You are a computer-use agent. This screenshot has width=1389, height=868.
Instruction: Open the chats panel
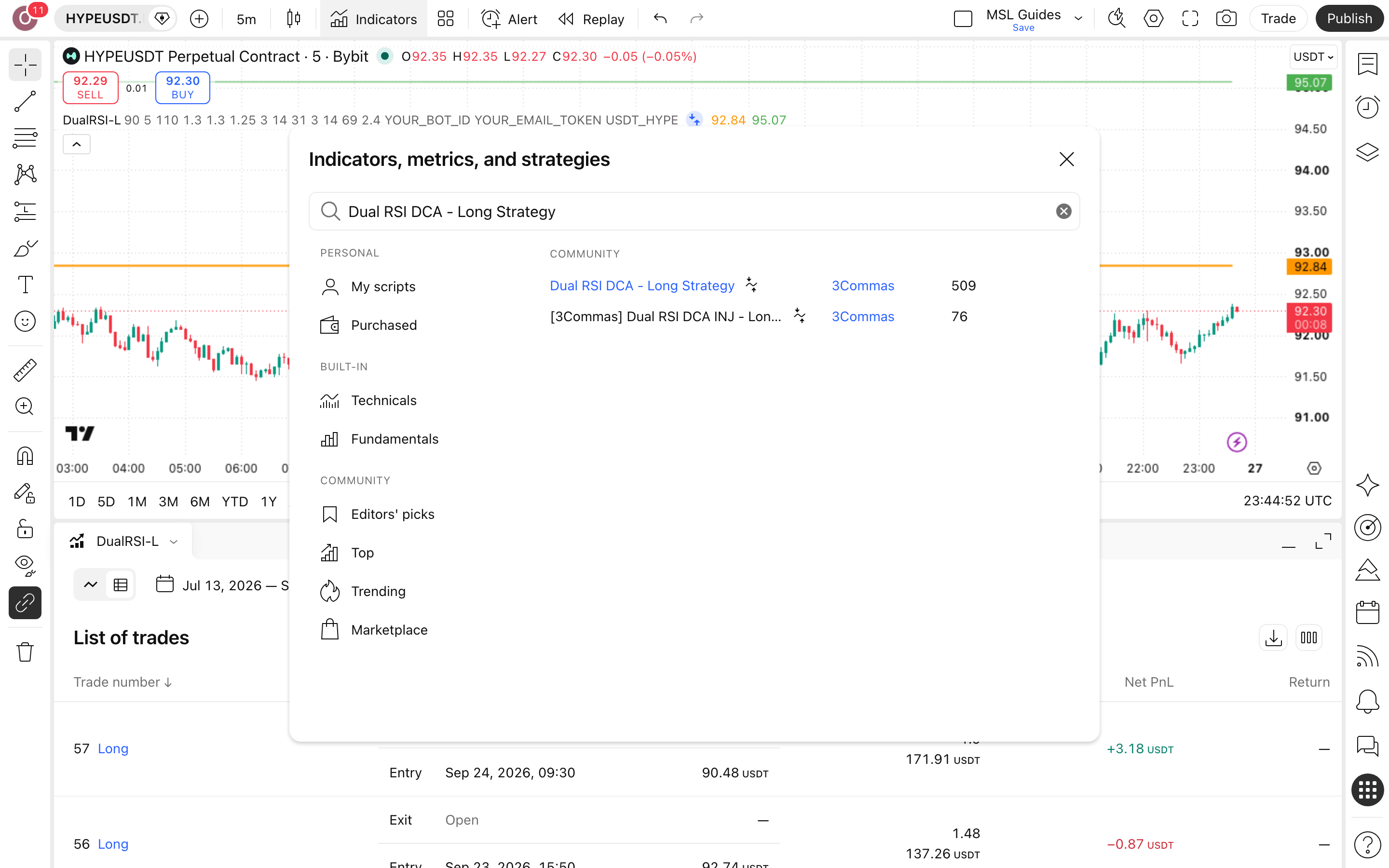(1368, 746)
